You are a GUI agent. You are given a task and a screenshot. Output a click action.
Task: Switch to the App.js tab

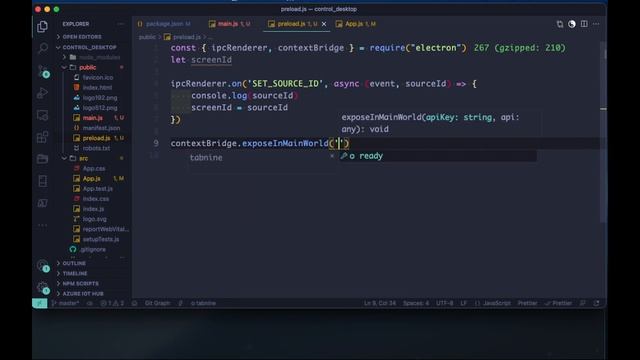coord(356,24)
